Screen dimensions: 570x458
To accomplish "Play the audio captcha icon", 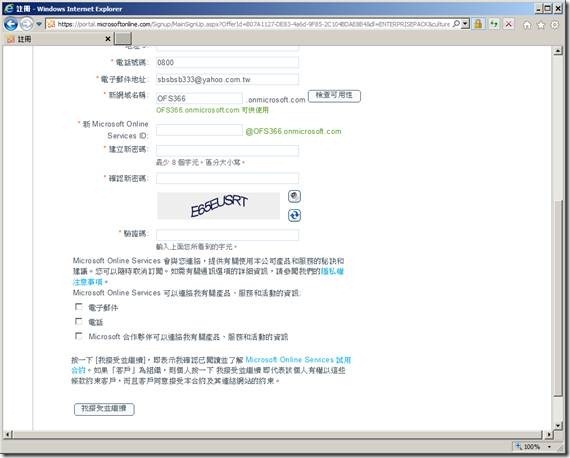I will tap(294, 196).
